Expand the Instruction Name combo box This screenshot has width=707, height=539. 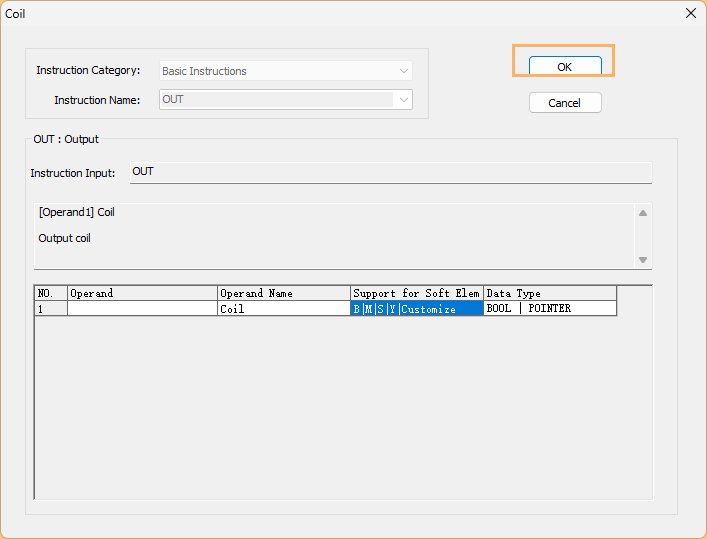pos(404,100)
